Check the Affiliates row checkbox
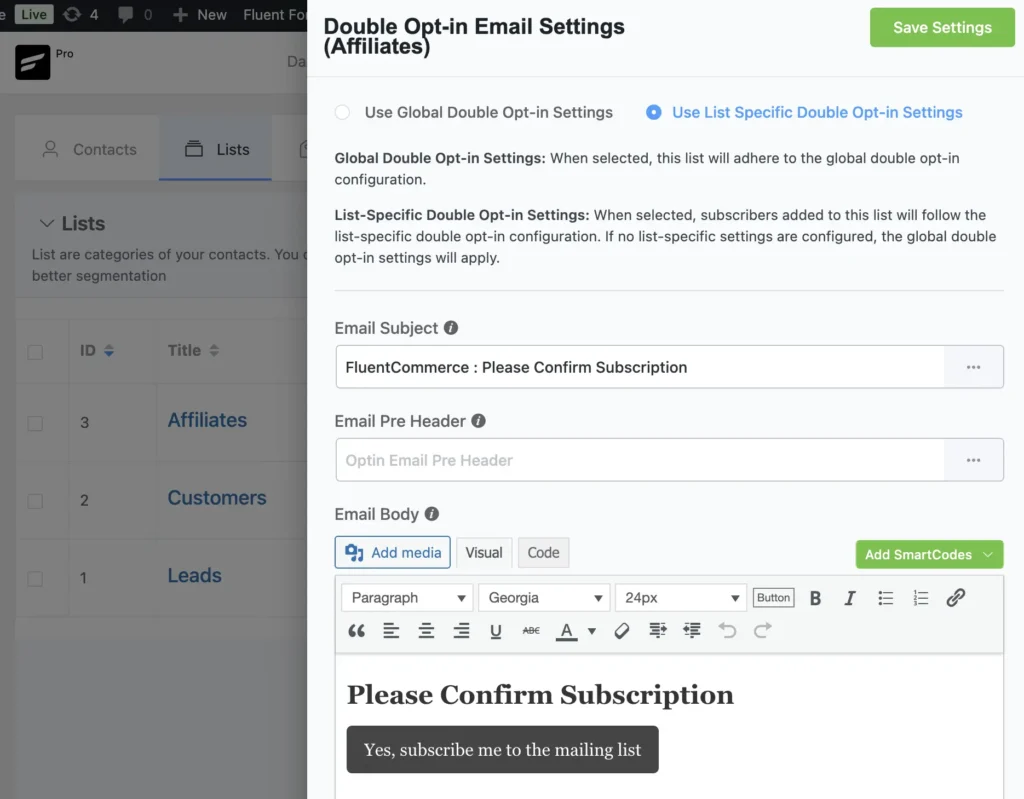This screenshot has width=1024, height=799. [35, 423]
